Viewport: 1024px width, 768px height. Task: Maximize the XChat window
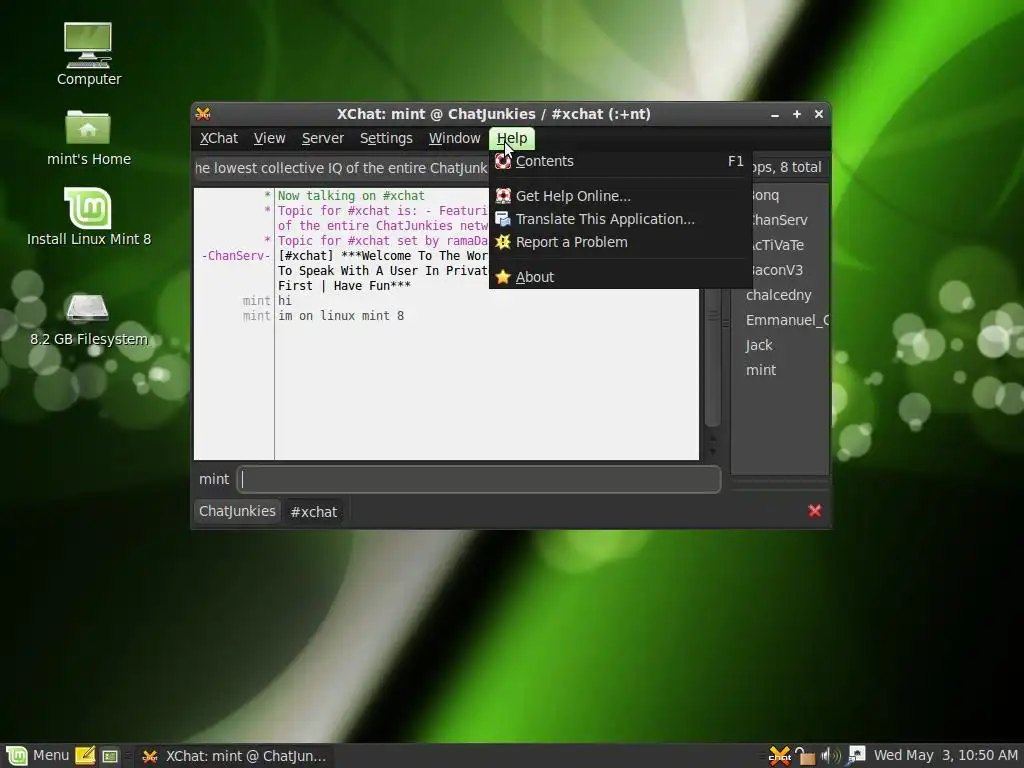coord(797,114)
